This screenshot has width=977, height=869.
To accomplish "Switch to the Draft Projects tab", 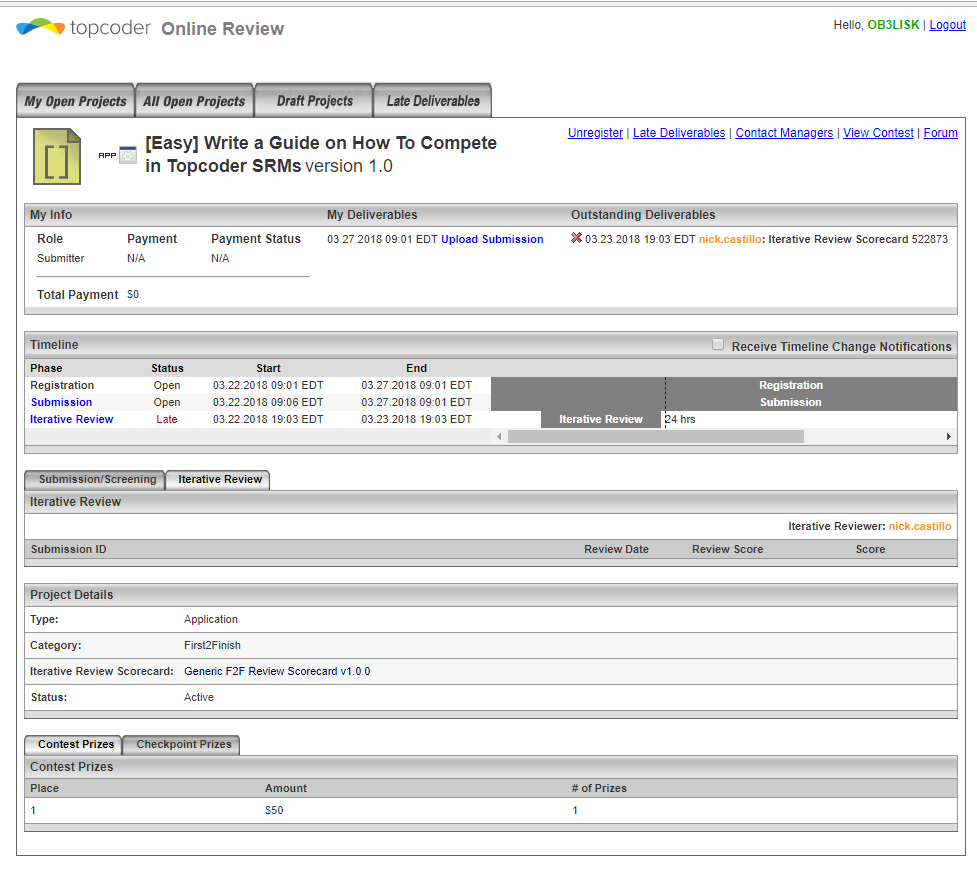I will point(314,101).
